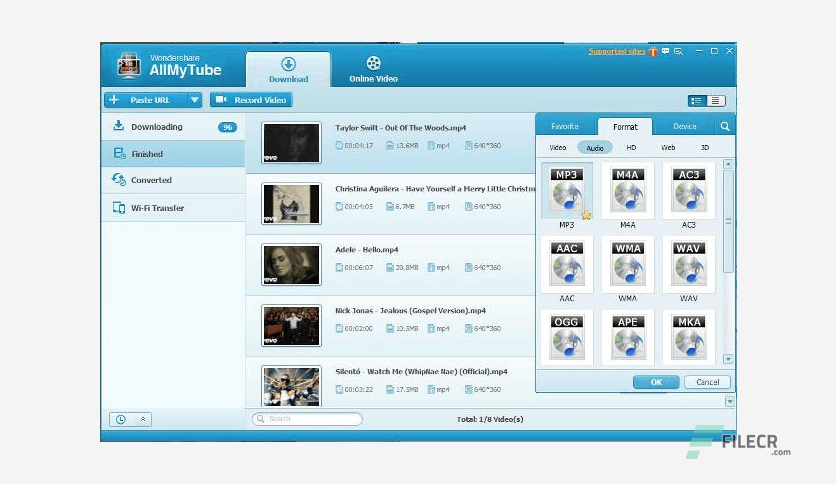Select the Nick Jonas Jealous thumbnail
Image resolution: width=836 pixels, height=484 pixels.
[x=291, y=325]
